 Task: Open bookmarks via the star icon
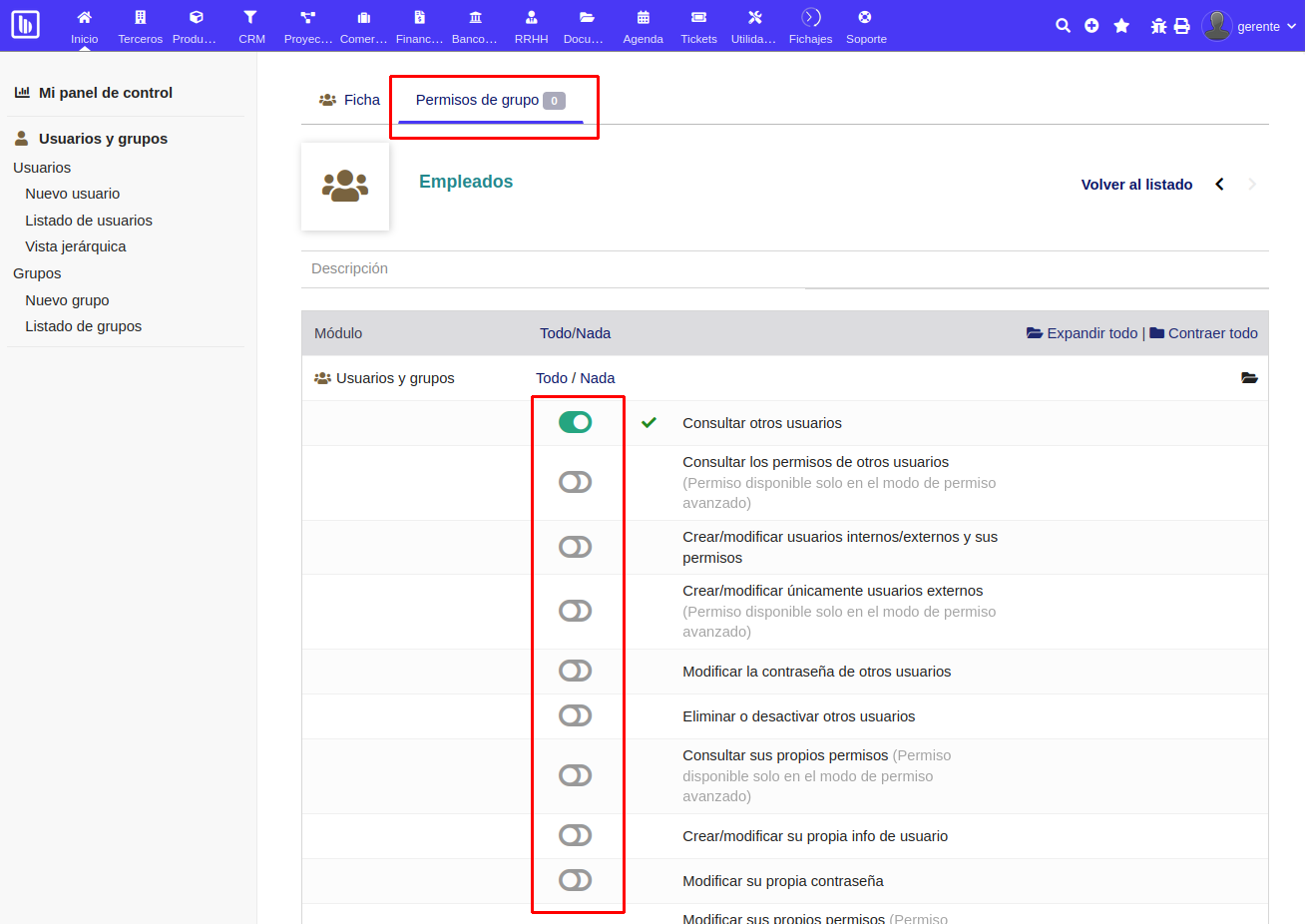click(1121, 25)
